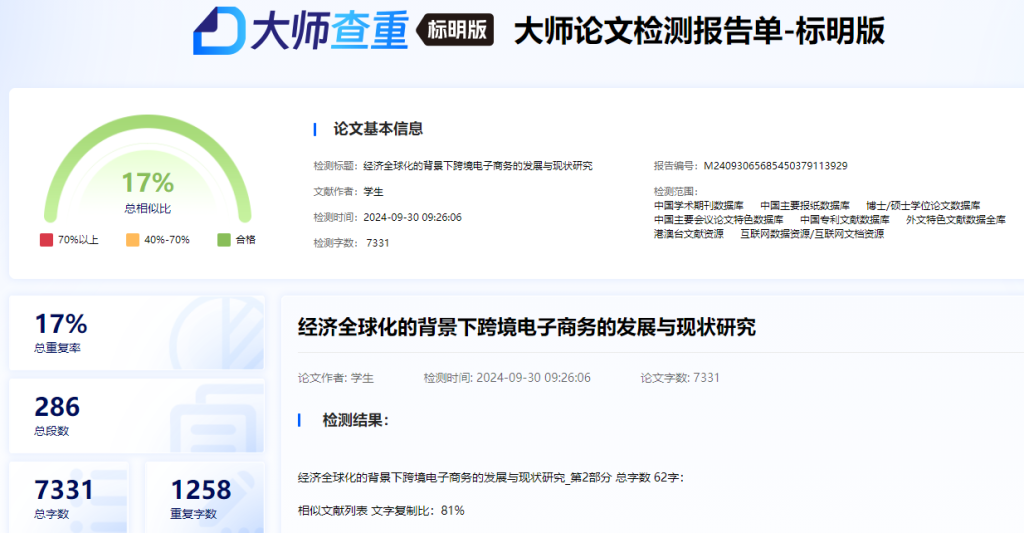
Task: Click the 7331 总字数 stat card
Action: [x=69, y=497]
